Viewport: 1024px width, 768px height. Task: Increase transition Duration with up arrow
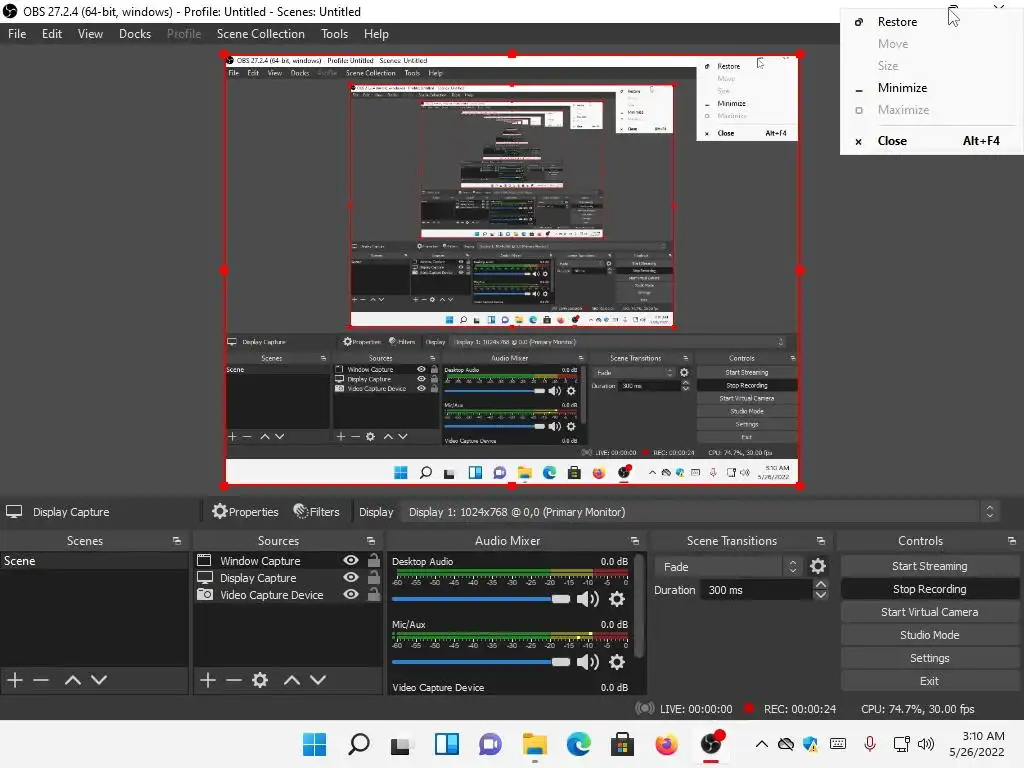(821, 584)
